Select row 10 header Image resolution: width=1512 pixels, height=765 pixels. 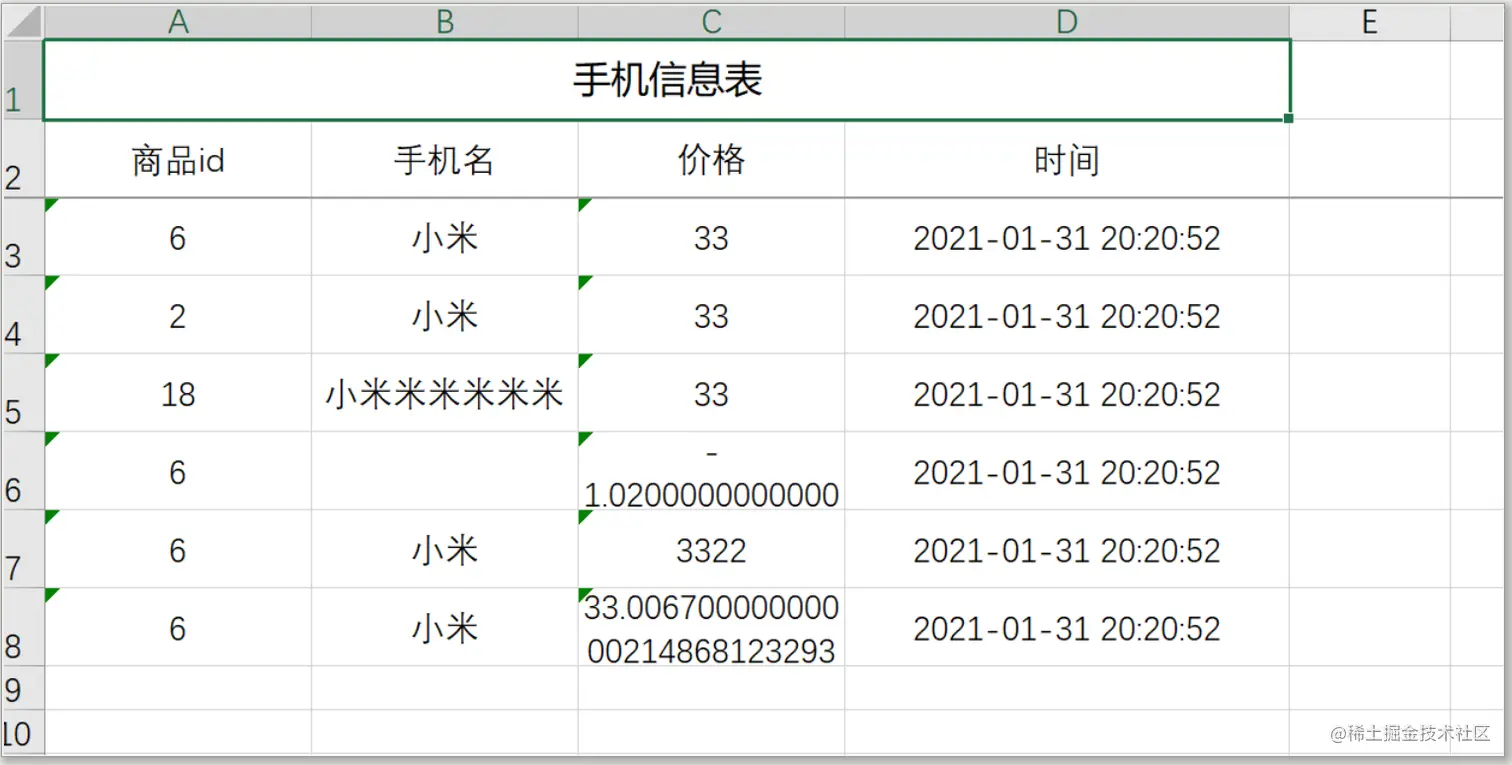click(x=23, y=732)
